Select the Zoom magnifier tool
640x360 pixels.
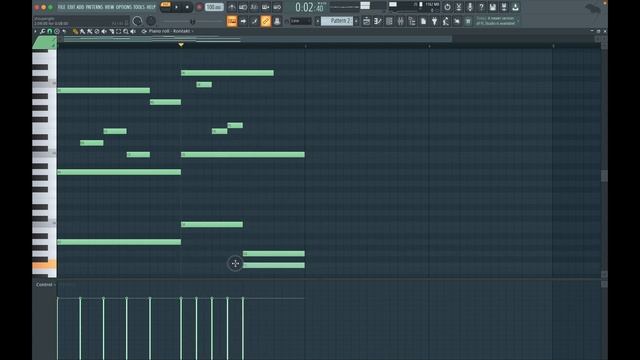coord(126,31)
